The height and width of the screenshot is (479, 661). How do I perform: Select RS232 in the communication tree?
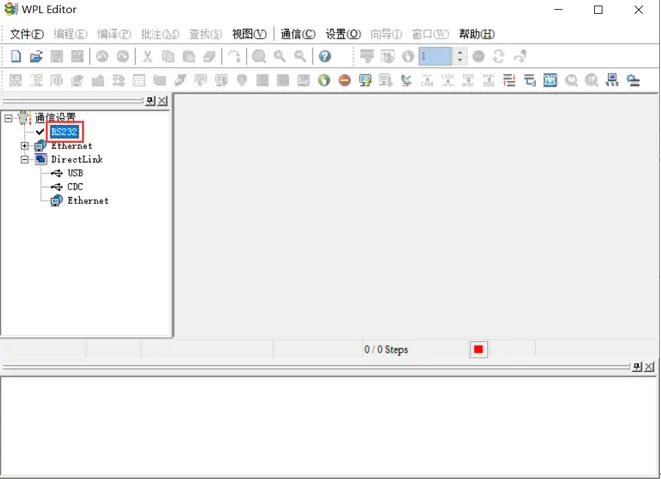click(64, 132)
